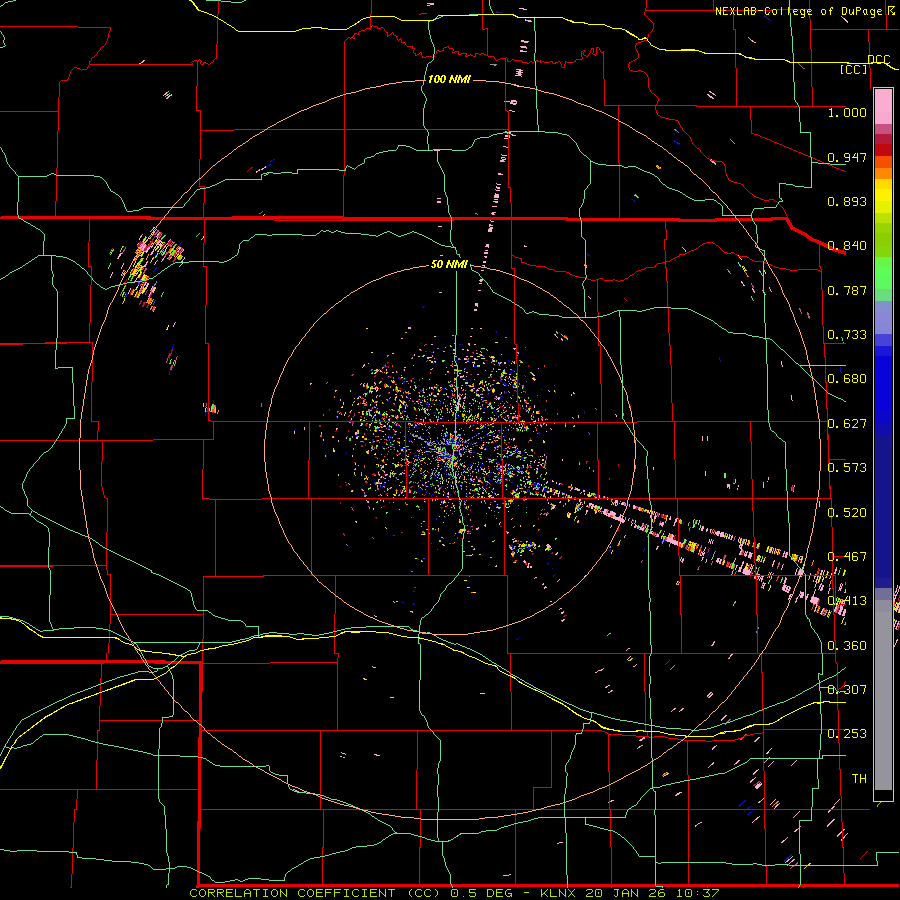Click the DCC label above the color bar
900x900 pixels.
[878, 60]
